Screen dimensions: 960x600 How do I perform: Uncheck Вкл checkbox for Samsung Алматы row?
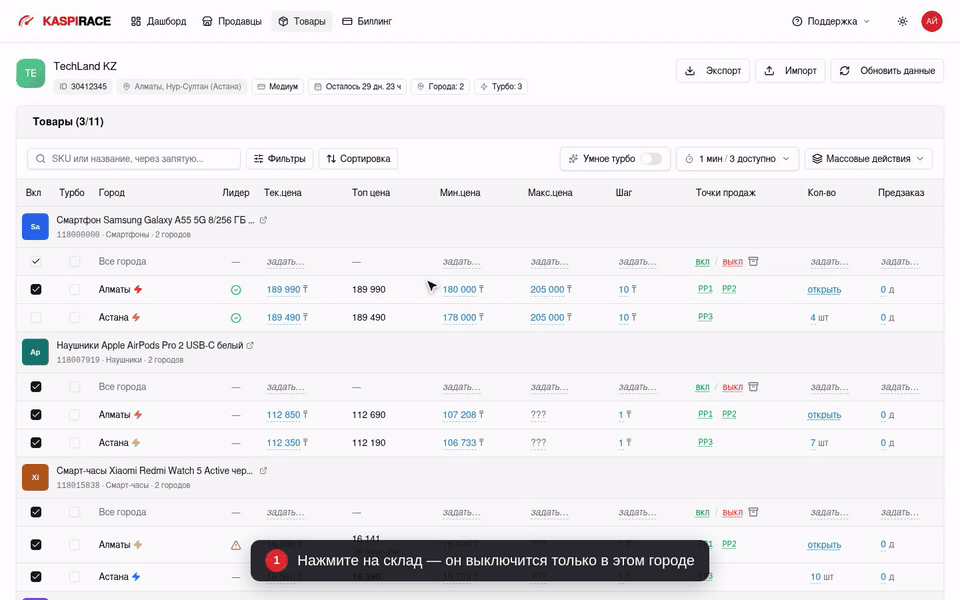tap(36, 290)
